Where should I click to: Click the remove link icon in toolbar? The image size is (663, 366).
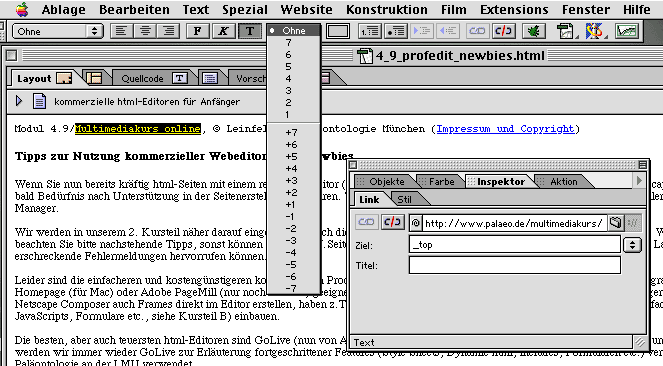[x=504, y=31]
